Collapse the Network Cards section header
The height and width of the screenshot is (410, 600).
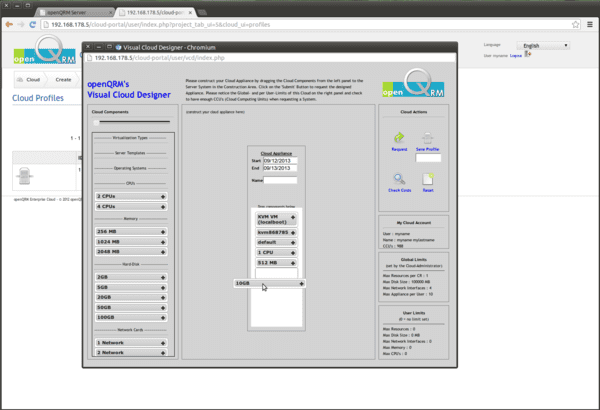130,330
